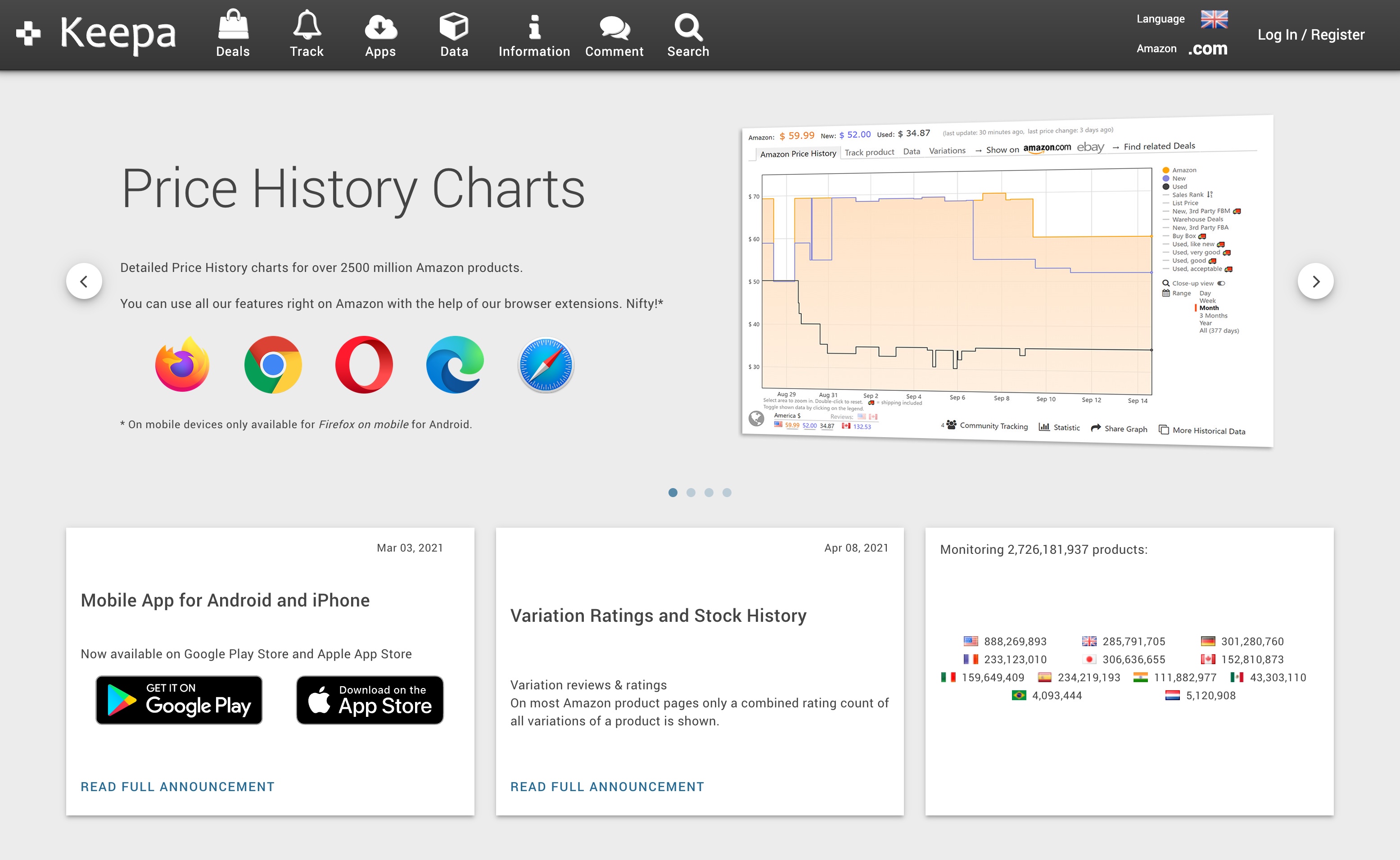Click the price history chart screenshot
Image resolution: width=1400 pixels, height=860 pixels.
pyautogui.click(x=1007, y=281)
